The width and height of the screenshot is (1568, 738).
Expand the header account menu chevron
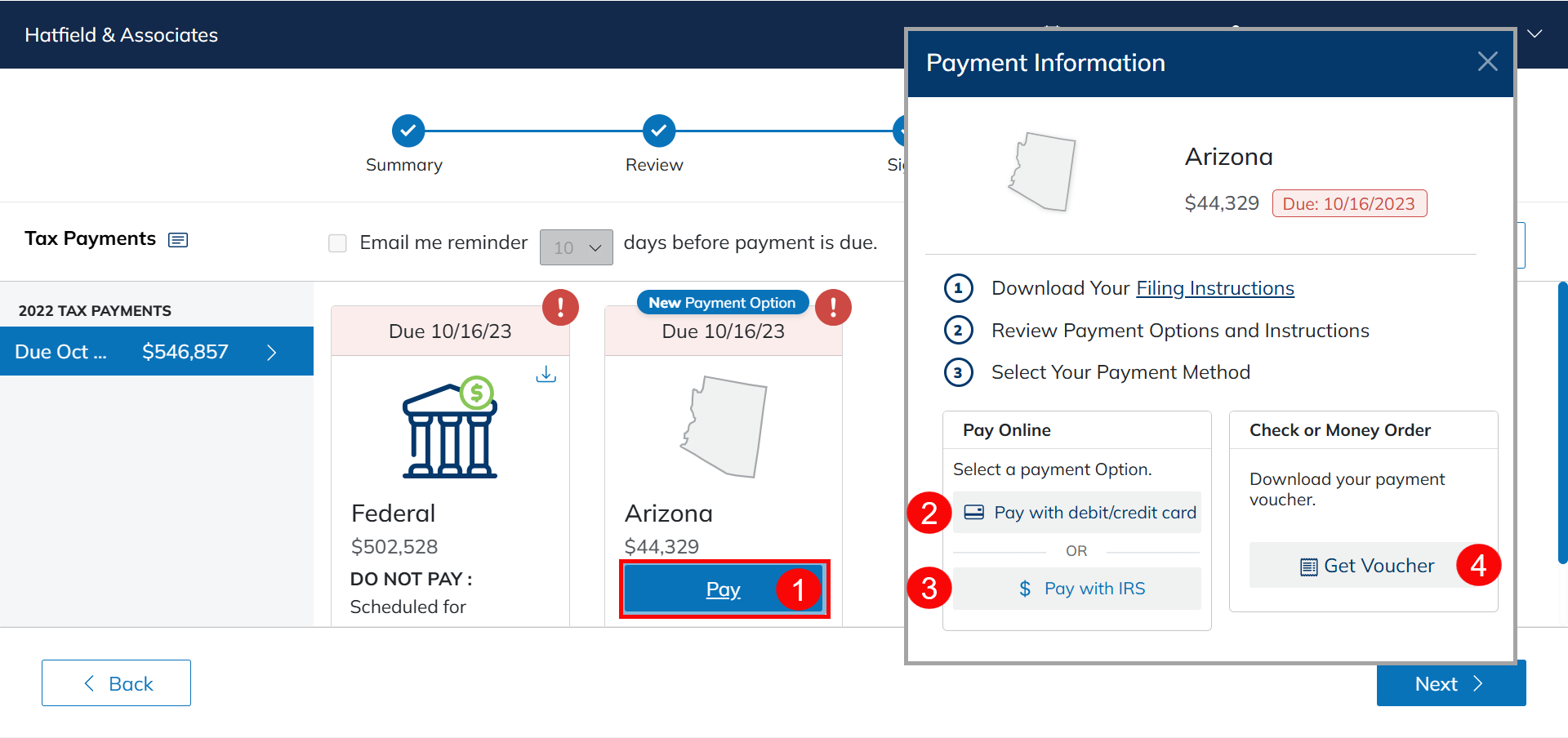(x=1535, y=34)
